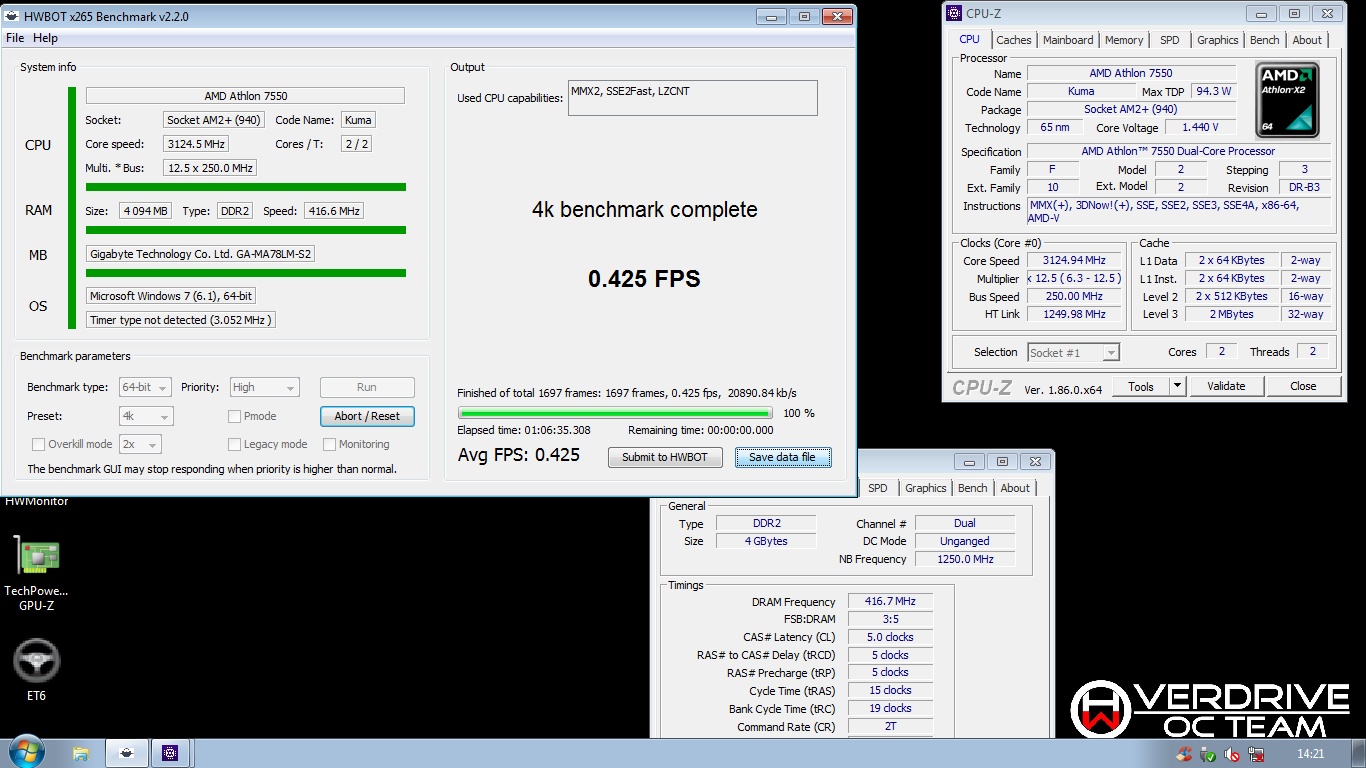Click the muted volume tray icon
The width and height of the screenshot is (1366, 768).
pos(1232,754)
